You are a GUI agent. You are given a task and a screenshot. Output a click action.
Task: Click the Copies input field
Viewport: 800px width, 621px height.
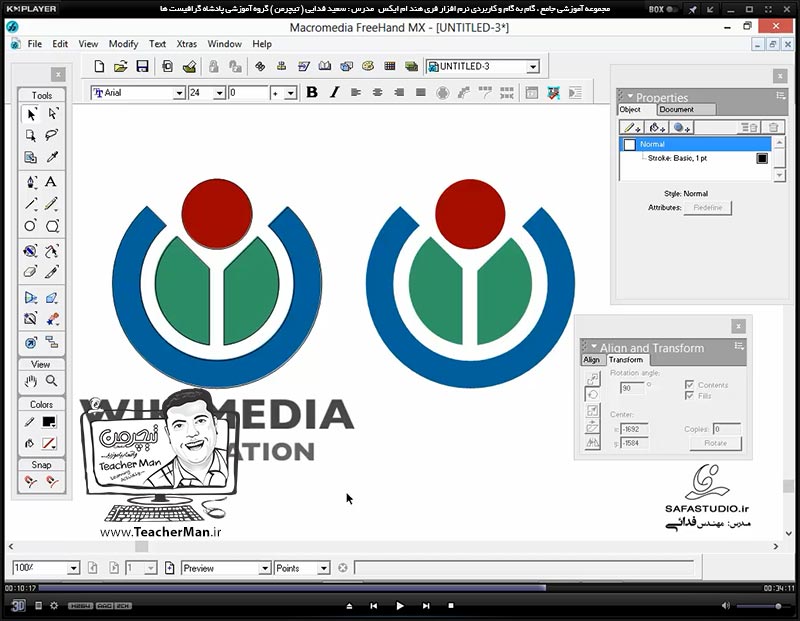click(727, 429)
